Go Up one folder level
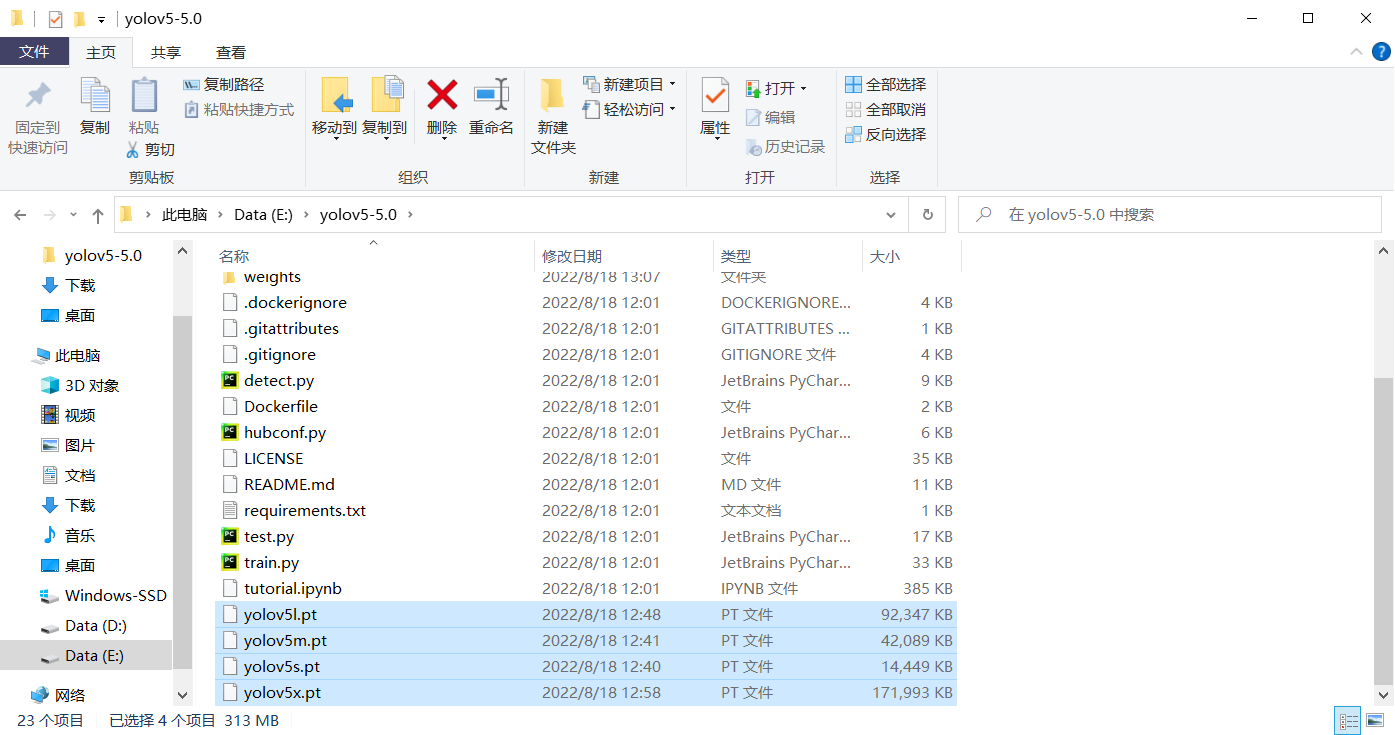 (98, 215)
